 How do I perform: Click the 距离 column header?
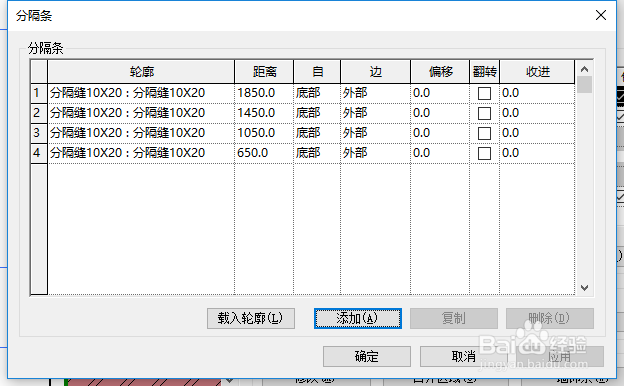tap(264, 72)
